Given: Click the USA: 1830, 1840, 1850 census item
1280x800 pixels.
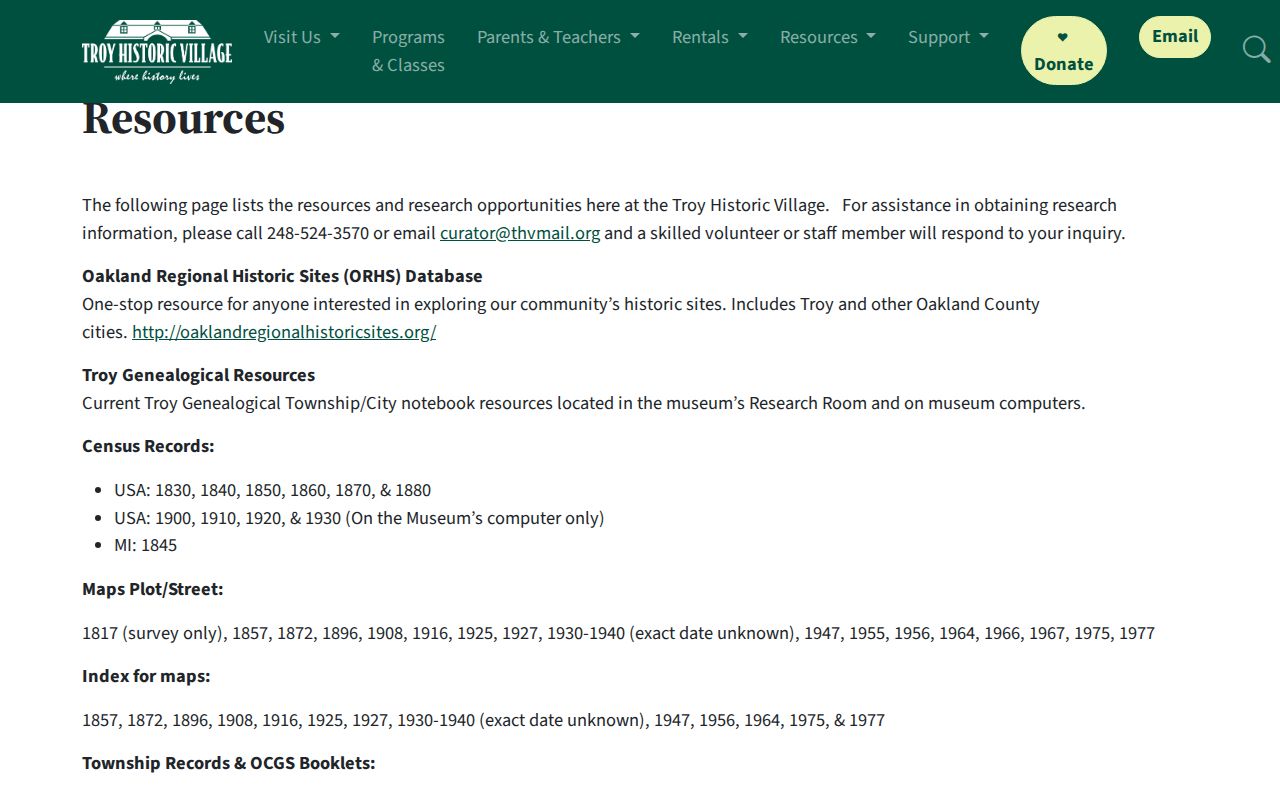Looking at the screenshot, I should click(x=272, y=490).
